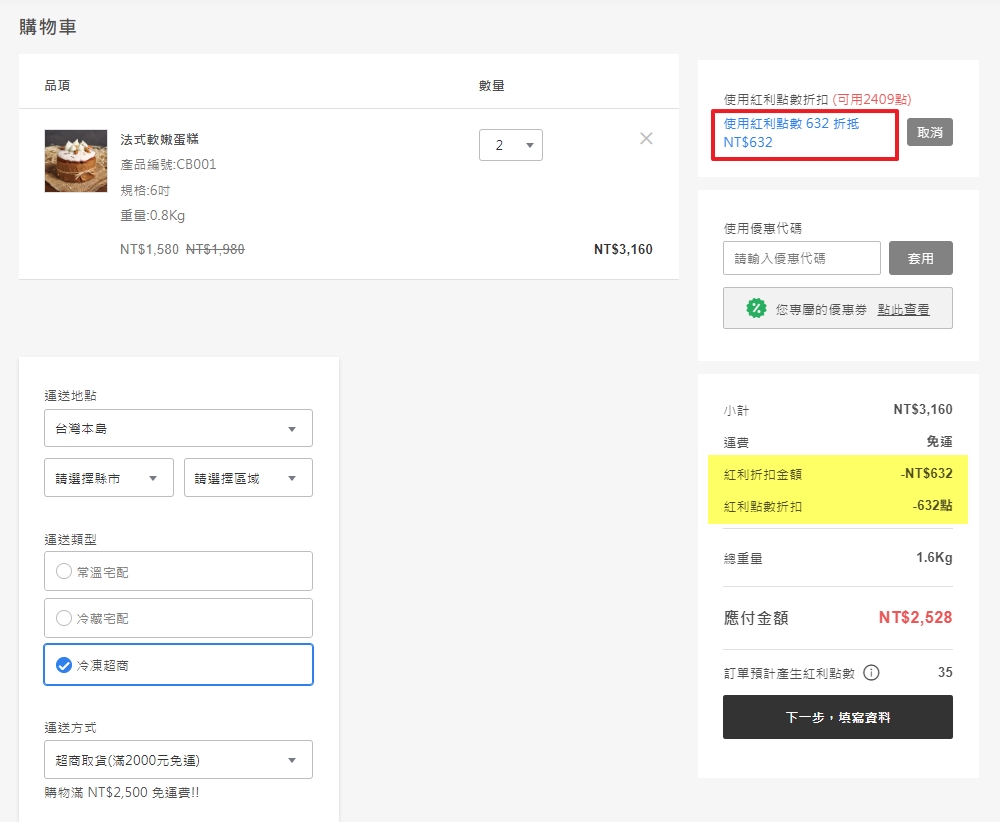The image size is (1000, 822).
Task: Click the info icon beside 訂單預計產生紅利點數
Action: (873, 673)
